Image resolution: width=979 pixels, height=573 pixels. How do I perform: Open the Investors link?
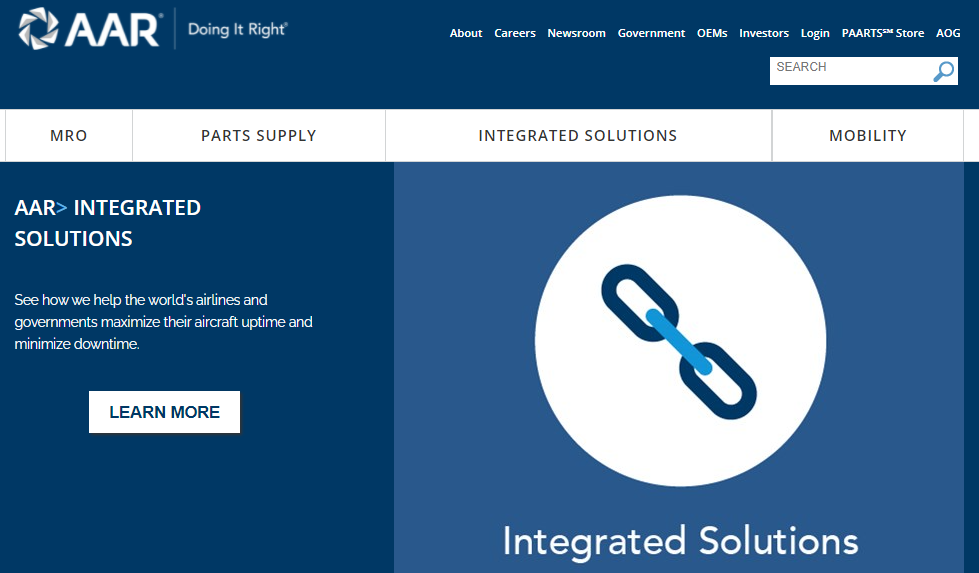pyautogui.click(x=764, y=33)
